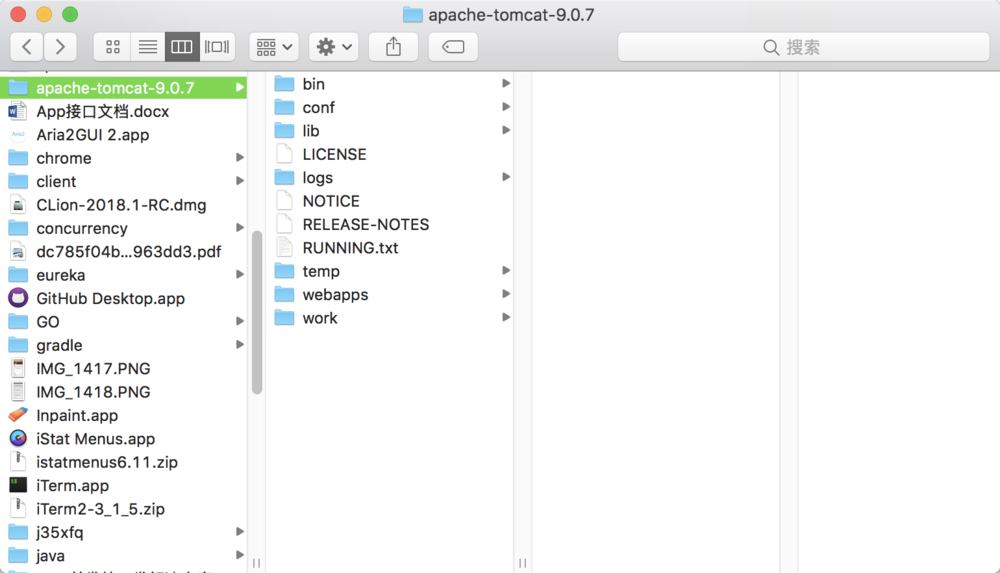Switch to Cover Flow view
The image size is (1000, 573).
pyautogui.click(x=217, y=47)
